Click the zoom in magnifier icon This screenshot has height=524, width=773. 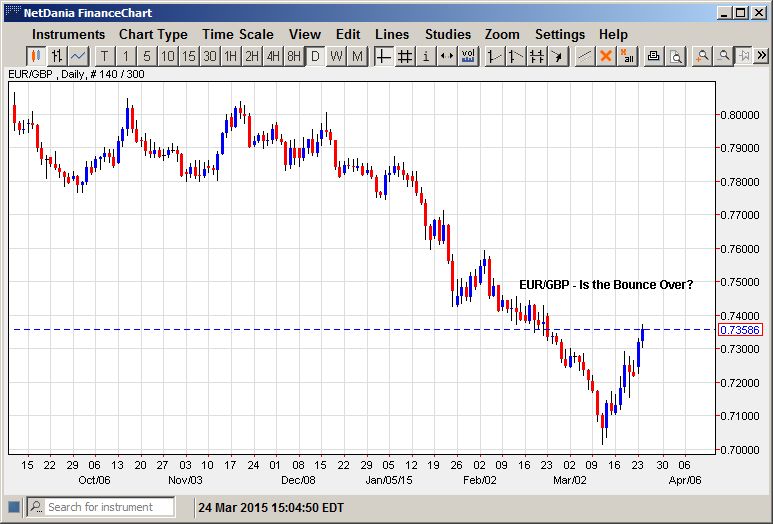pos(702,56)
